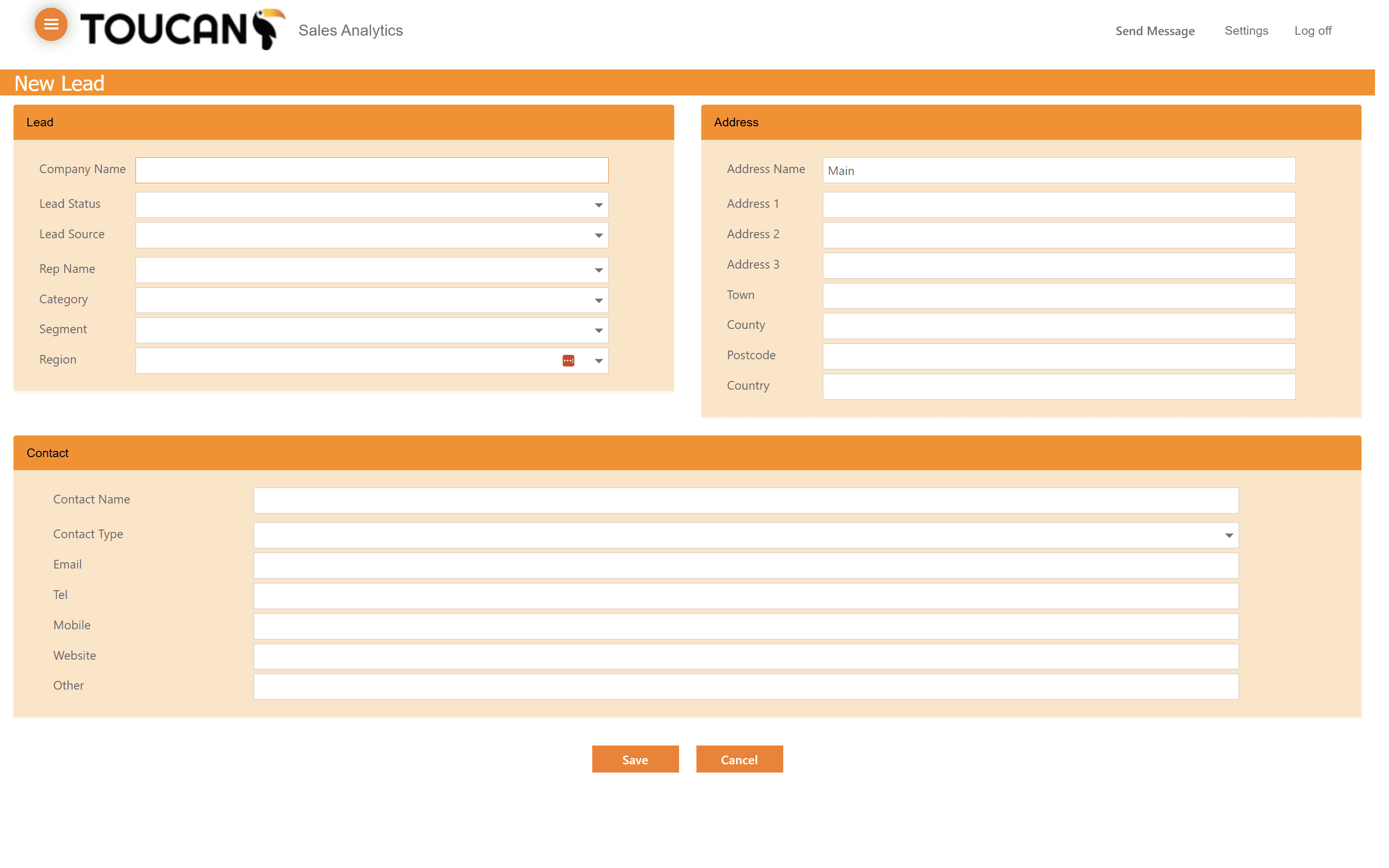
Task: Click the red ellipsis icon in Region
Action: pos(568,361)
